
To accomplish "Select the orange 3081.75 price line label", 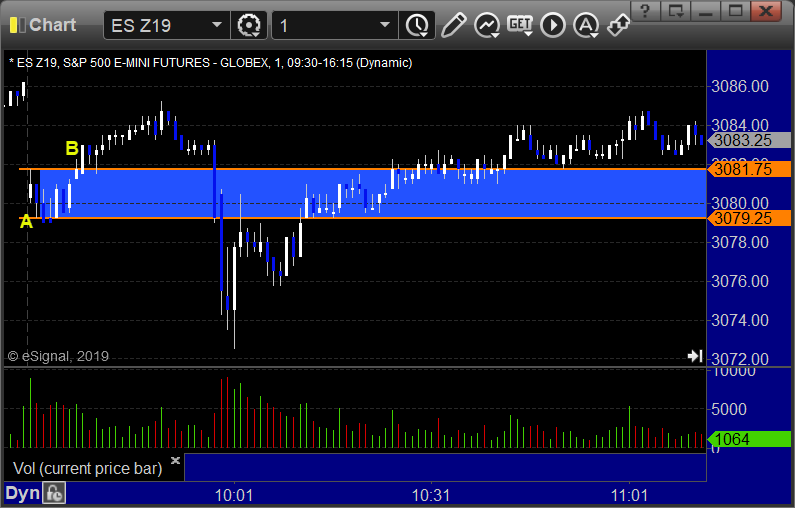I will pos(749,169).
